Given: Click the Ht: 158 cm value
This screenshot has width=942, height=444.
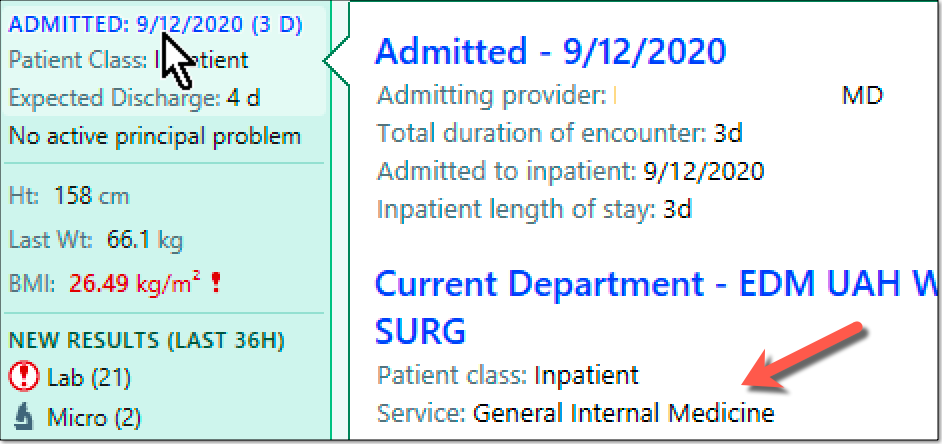Looking at the screenshot, I should pos(70,196).
